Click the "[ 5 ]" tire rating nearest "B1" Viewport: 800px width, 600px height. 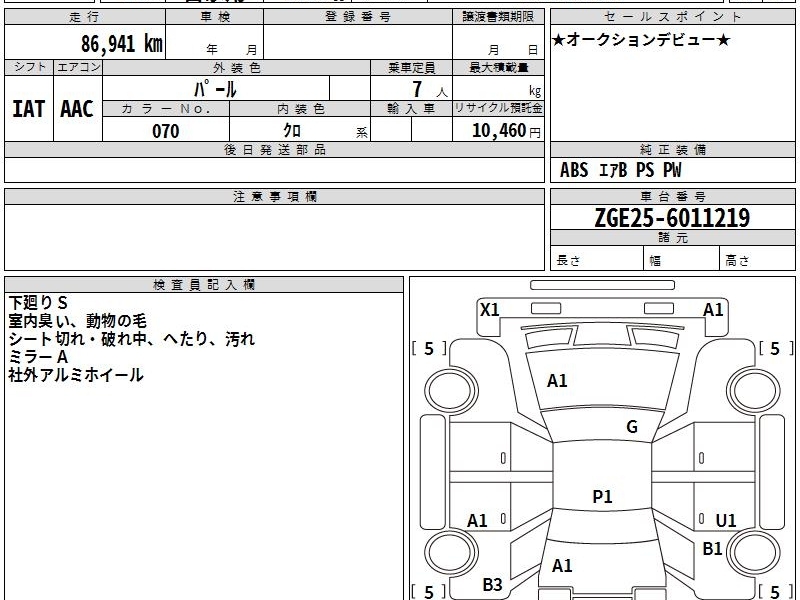pyautogui.click(x=776, y=592)
